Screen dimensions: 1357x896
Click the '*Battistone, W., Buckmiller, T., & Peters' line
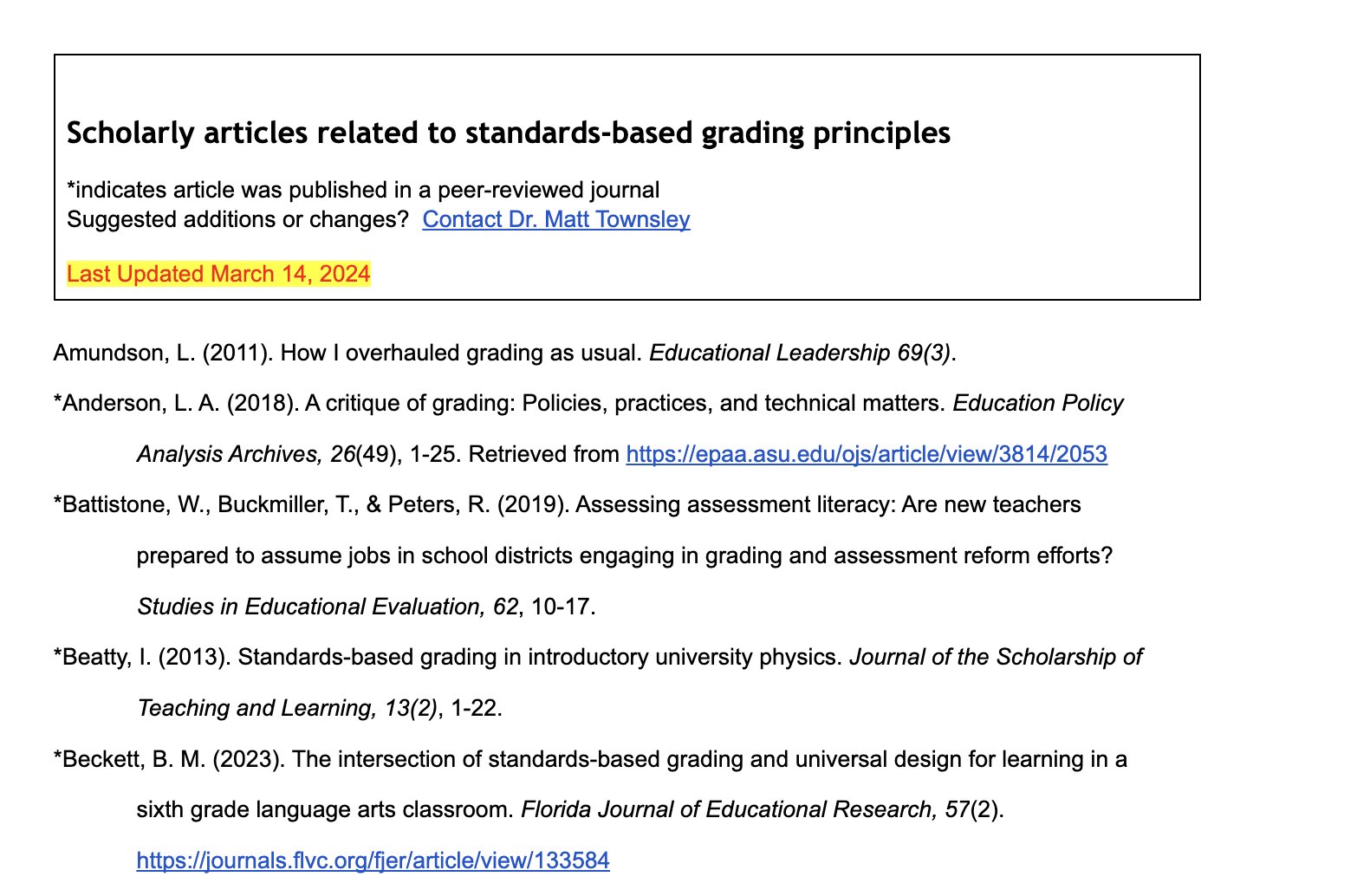568,505
